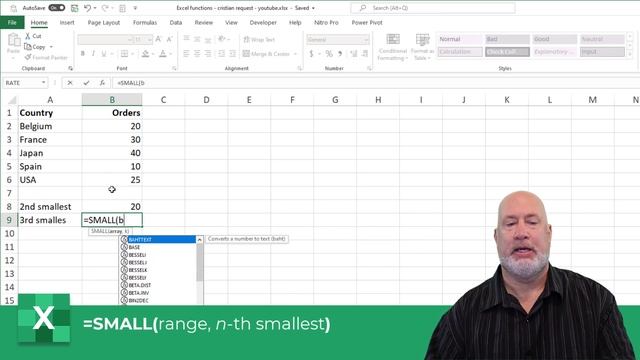Open the Copy options dropdown arrow
This screenshot has width=640, height=360.
(51, 47)
